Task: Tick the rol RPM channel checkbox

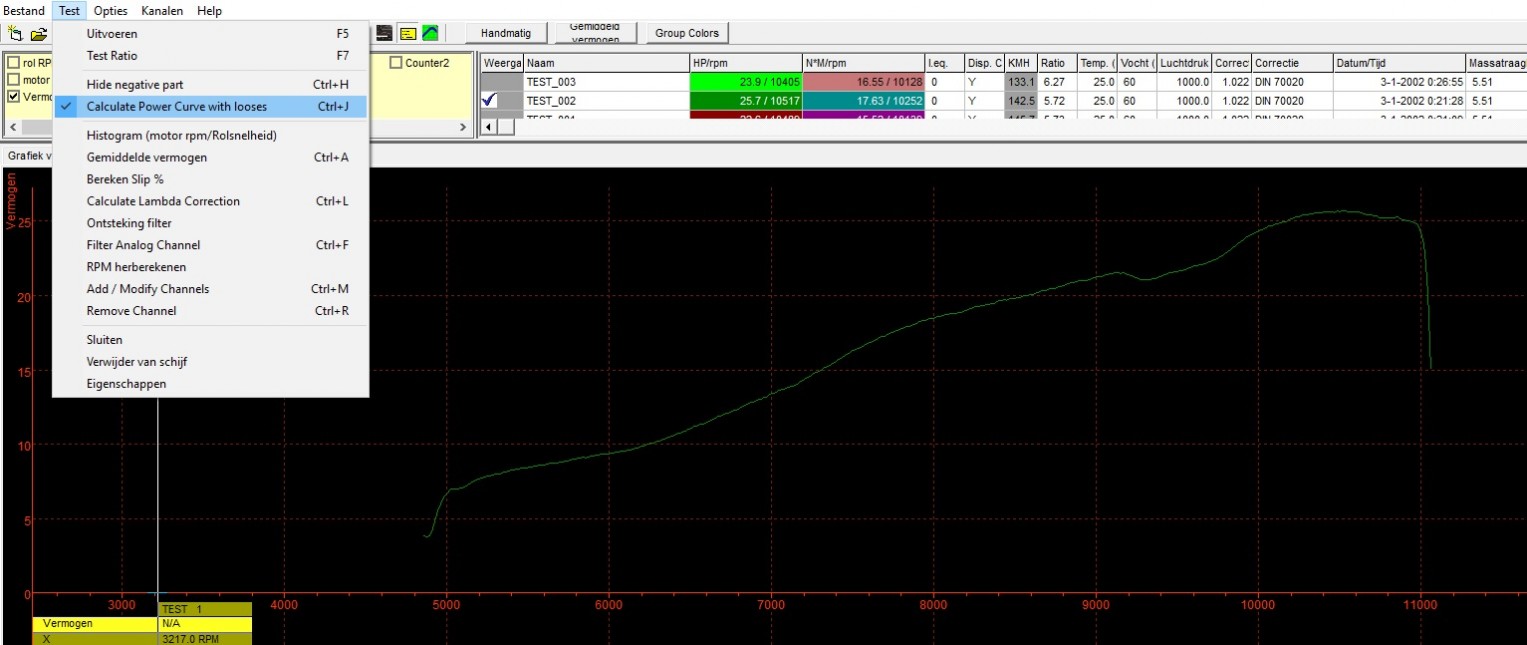Action: tap(13, 63)
